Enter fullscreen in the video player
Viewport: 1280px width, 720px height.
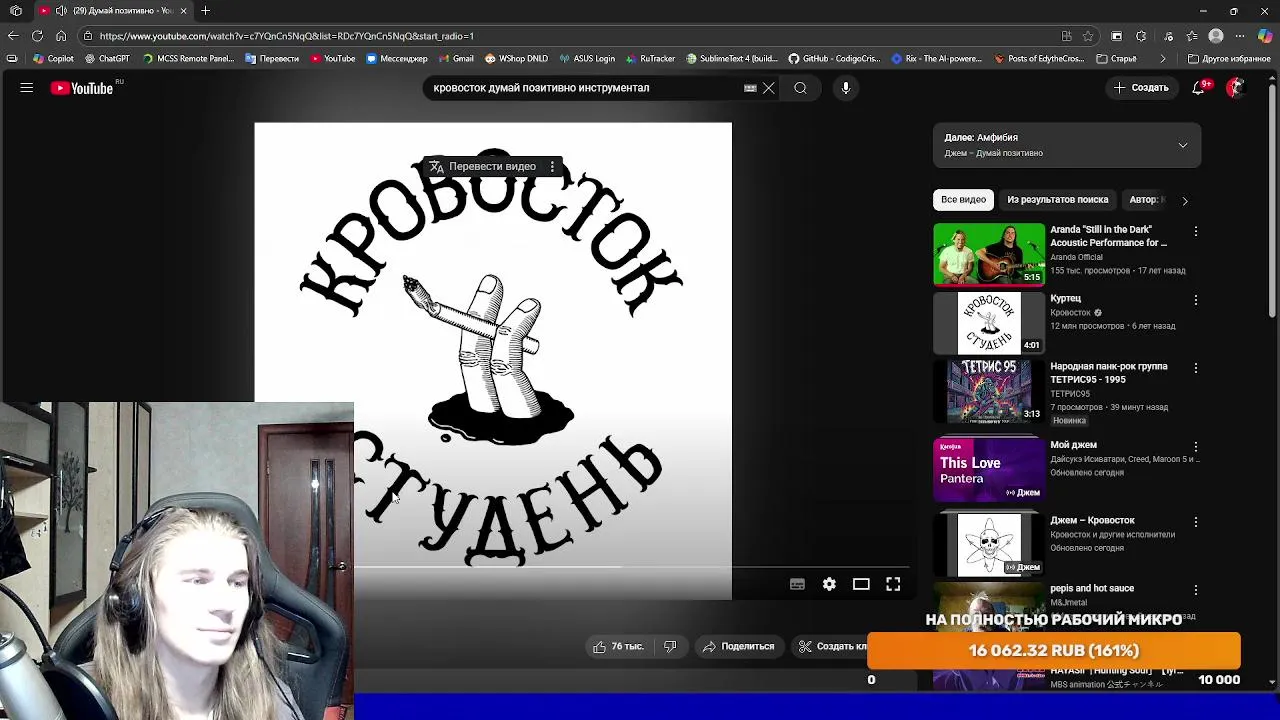[893, 585]
